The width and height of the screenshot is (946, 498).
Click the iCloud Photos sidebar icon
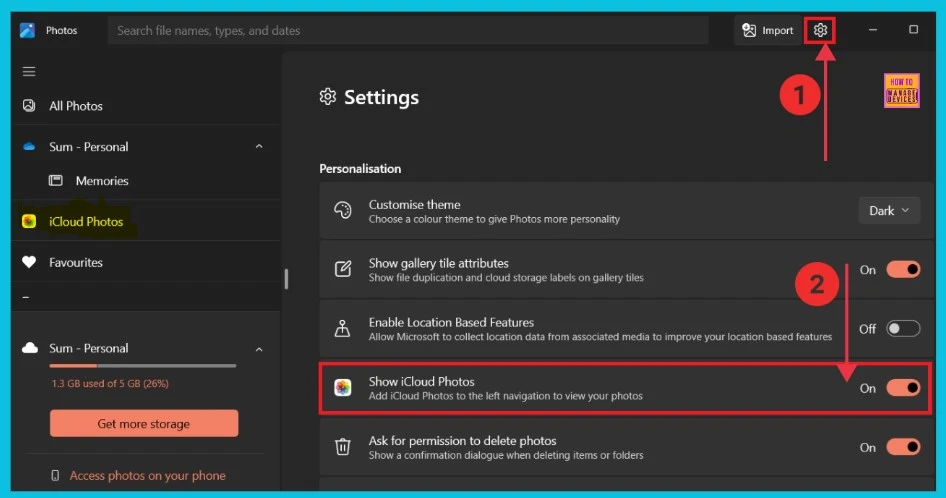tap(29, 222)
